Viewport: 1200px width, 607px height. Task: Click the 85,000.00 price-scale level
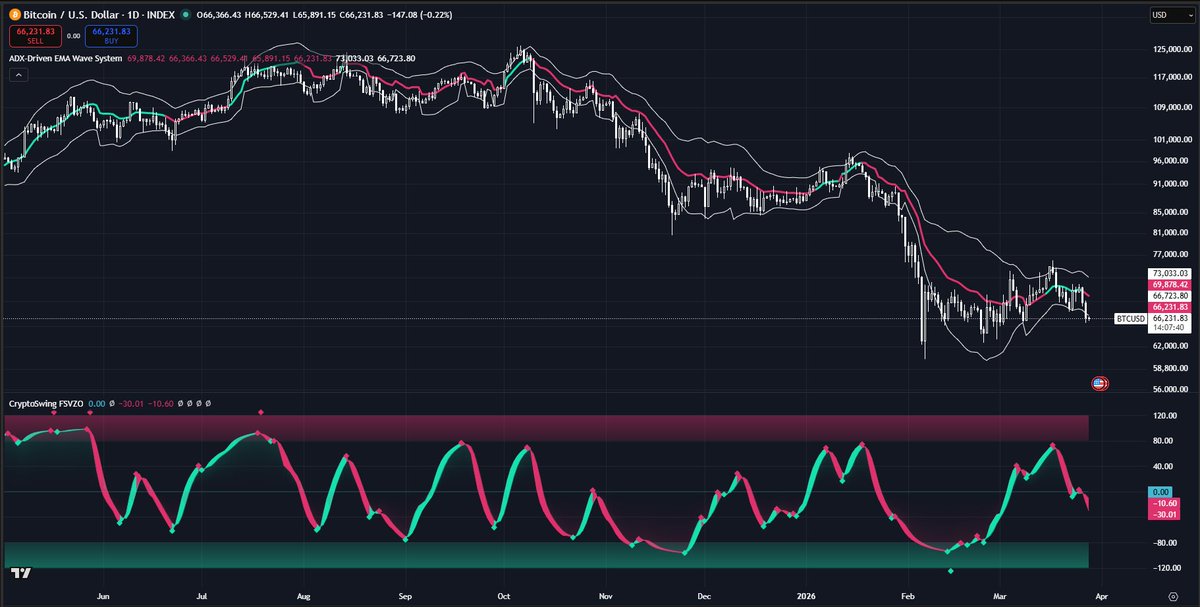point(1170,212)
